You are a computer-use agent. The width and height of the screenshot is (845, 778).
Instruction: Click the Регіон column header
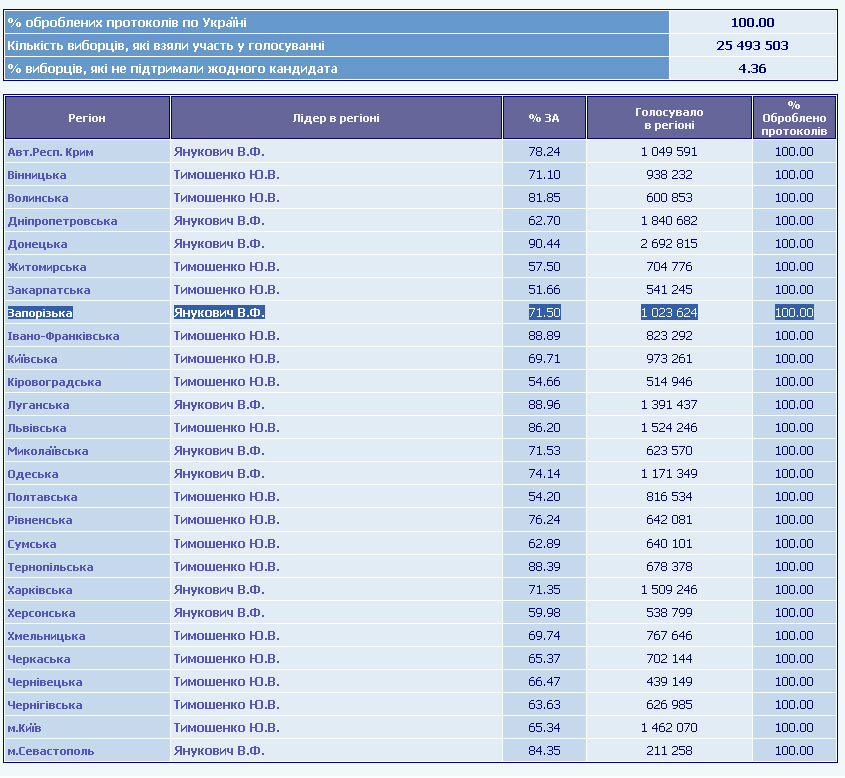87,118
